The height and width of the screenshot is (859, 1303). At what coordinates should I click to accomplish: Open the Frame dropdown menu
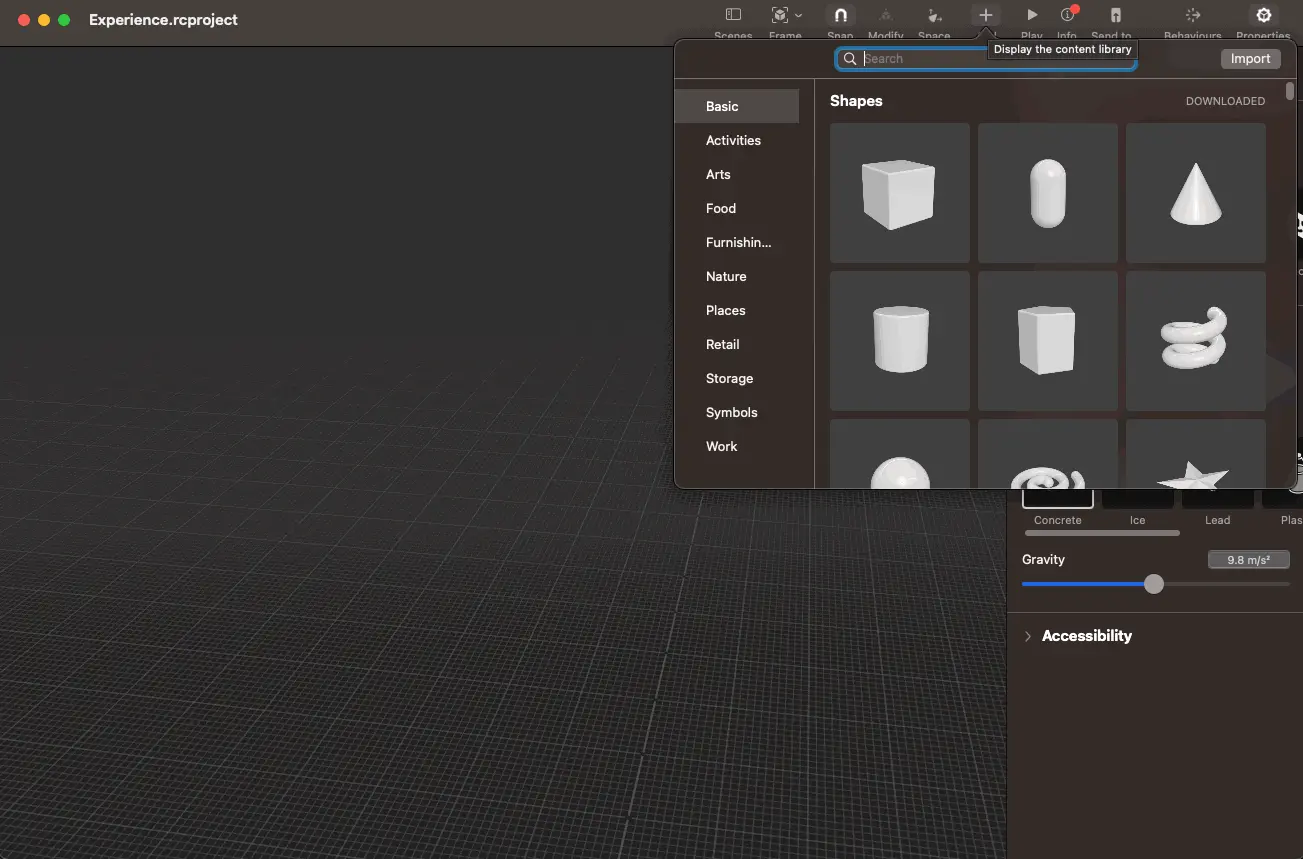point(786,16)
